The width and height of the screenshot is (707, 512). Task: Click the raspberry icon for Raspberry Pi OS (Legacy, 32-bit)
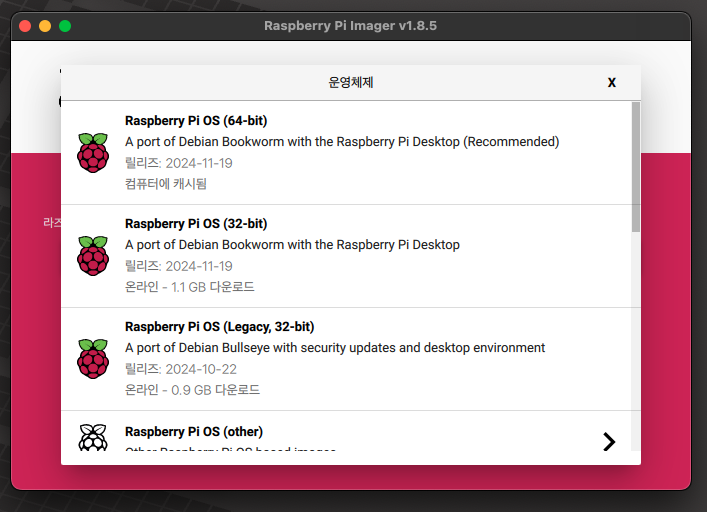[x=93, y=359]
